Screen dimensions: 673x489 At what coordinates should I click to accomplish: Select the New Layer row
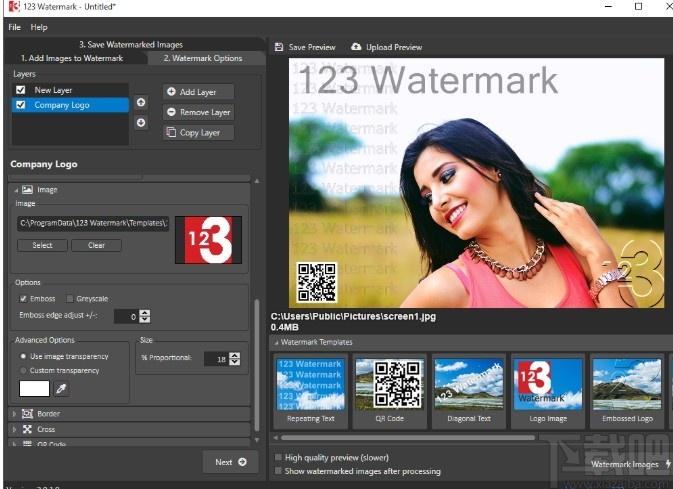[x=71, y=90]
